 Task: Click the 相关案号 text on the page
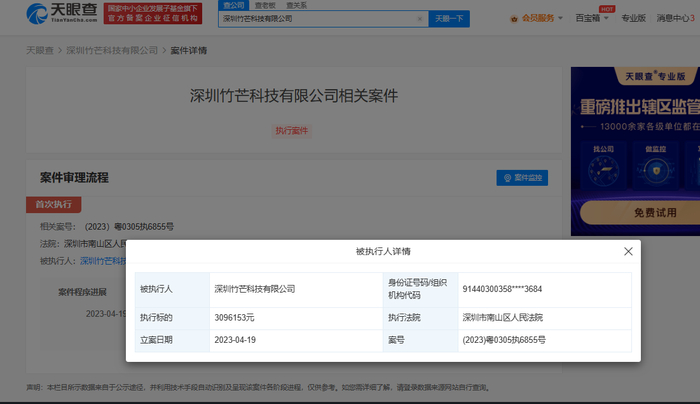107,227
